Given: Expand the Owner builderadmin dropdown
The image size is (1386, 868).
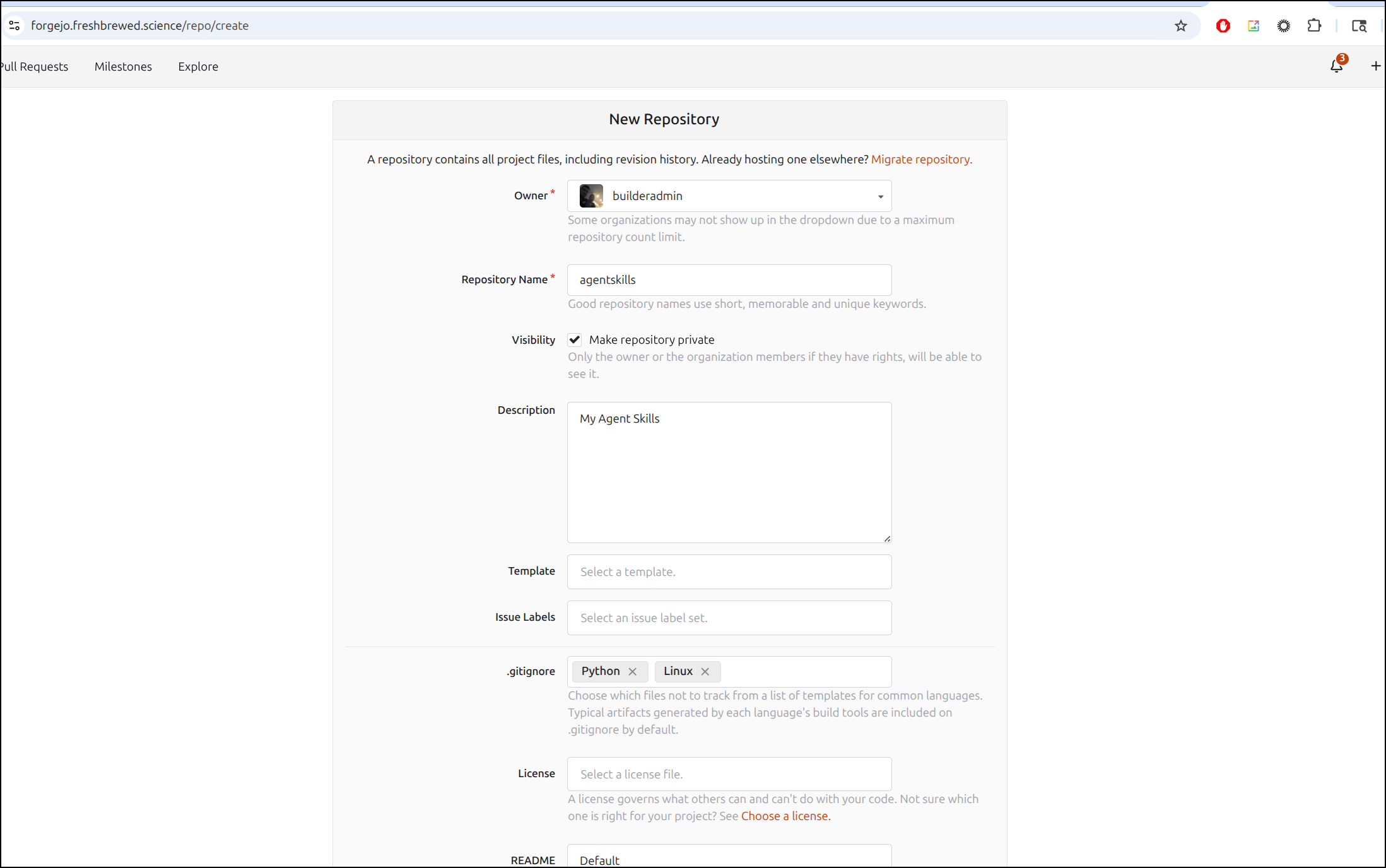Looking at the screenshot, I should [x=729, y=196].
